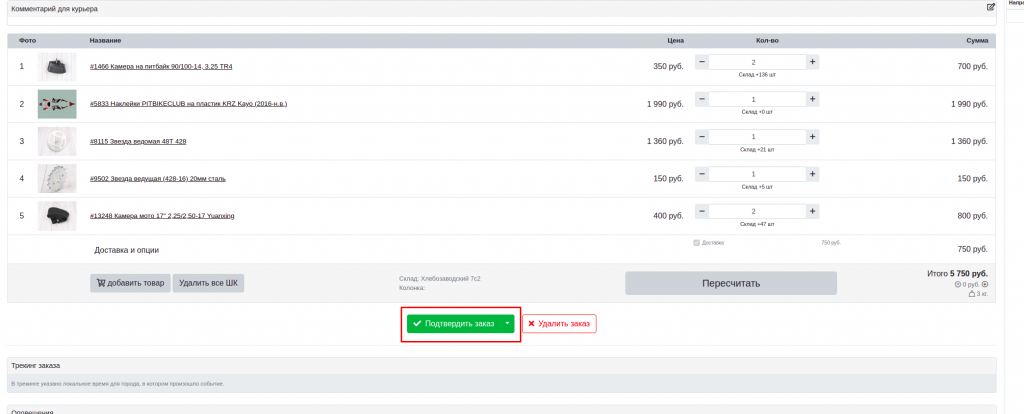
Task: Toggle the Доставка checkbox
Action: click(x=697, y=242)
